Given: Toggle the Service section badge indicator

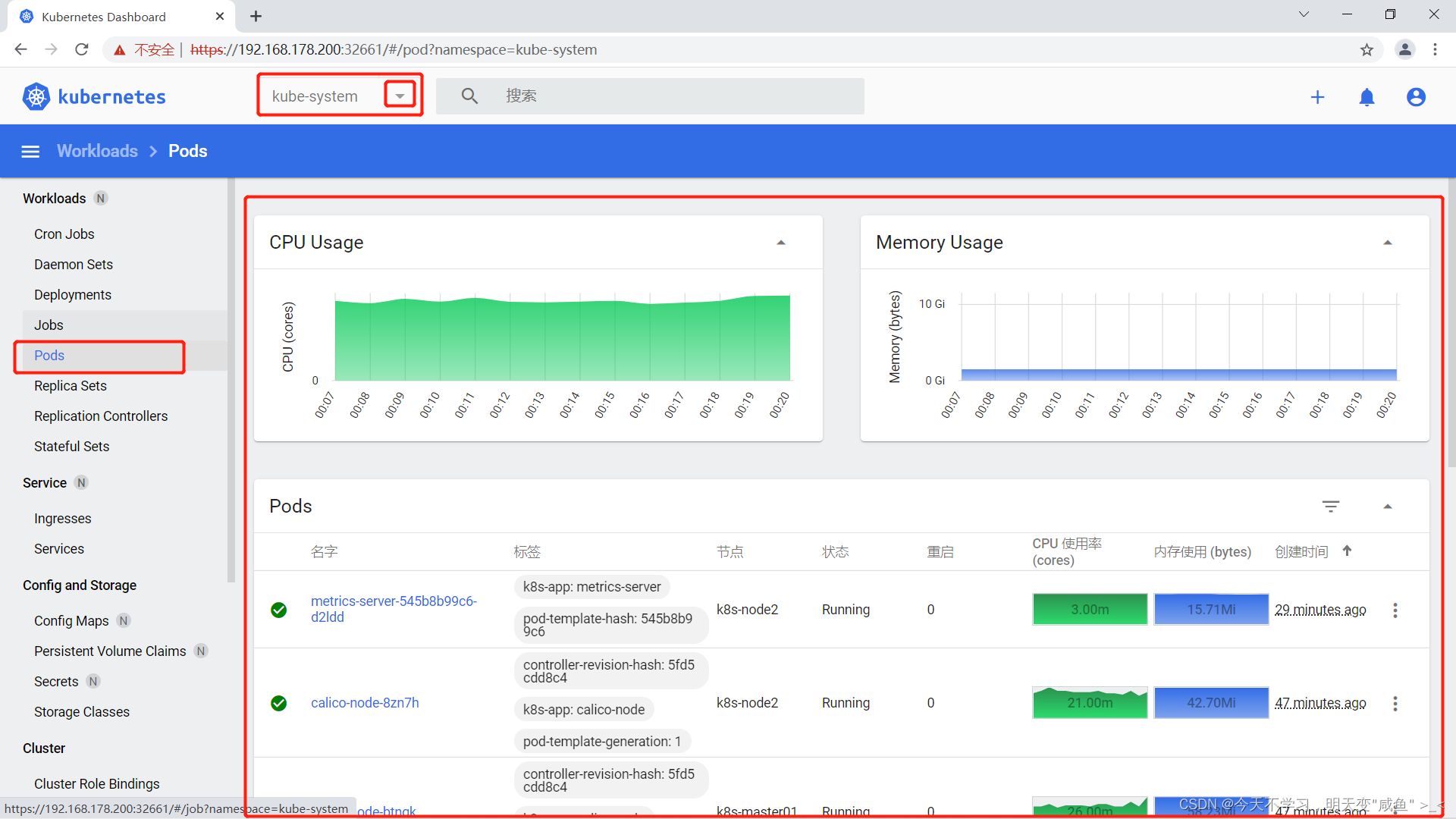Looking at the screenshot, I should pos(79,482).
